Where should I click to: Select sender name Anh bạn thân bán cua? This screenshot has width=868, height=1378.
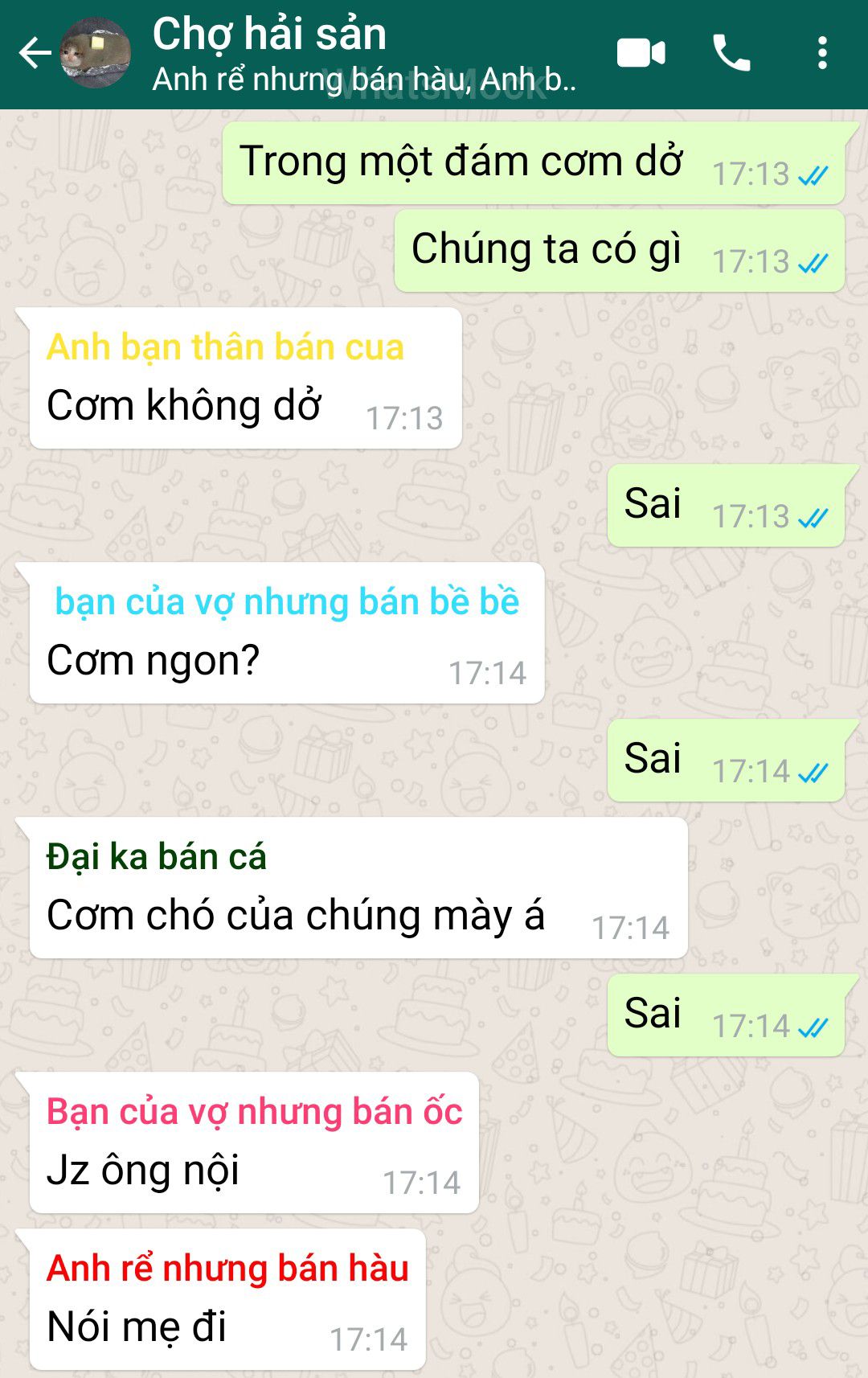[x=225, y=347]
